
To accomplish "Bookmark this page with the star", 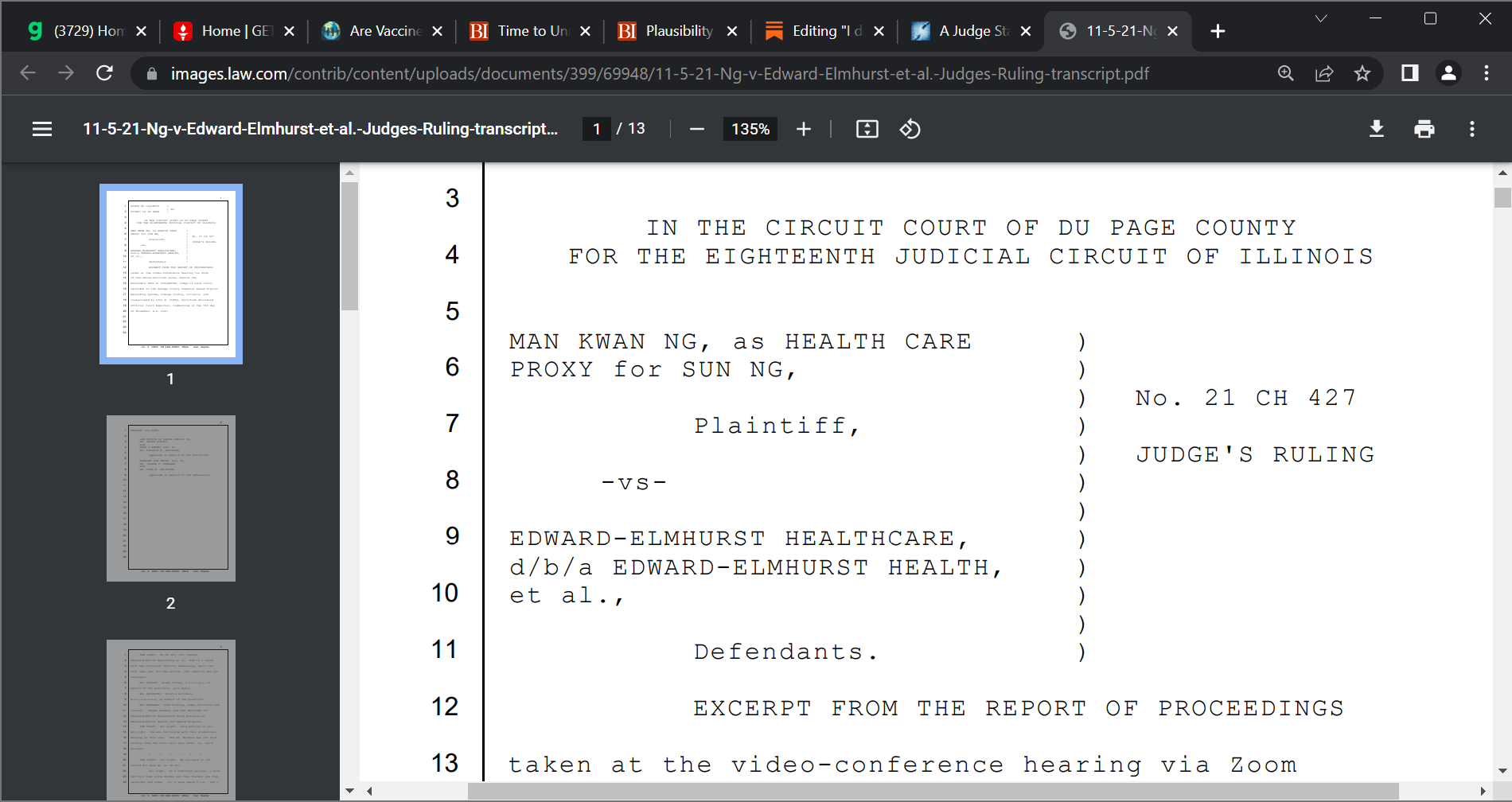I will [1362, 73].
